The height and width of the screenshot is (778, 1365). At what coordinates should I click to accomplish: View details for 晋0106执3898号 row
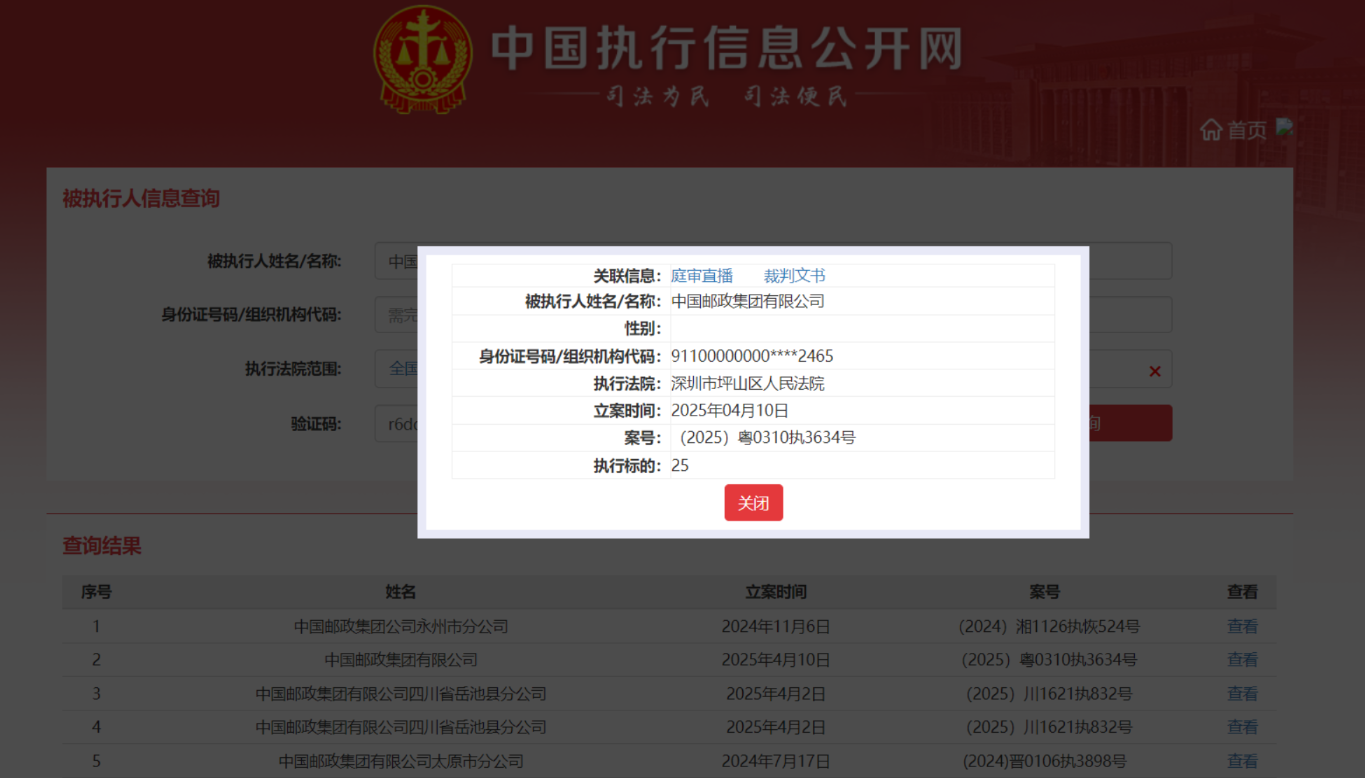[x=1242, y=761]
